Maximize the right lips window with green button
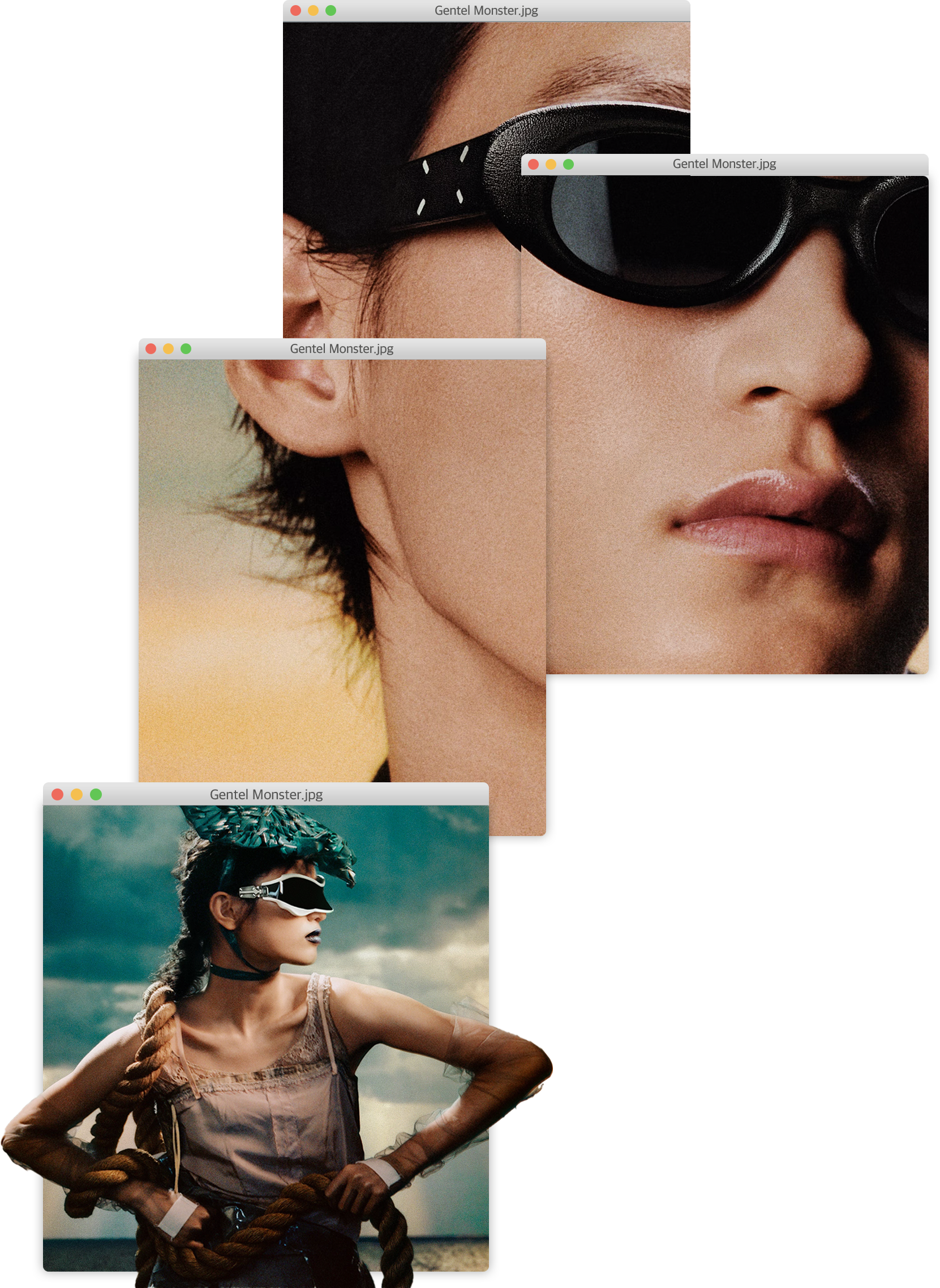The image size is (940, 1288). tap(568, 165)
